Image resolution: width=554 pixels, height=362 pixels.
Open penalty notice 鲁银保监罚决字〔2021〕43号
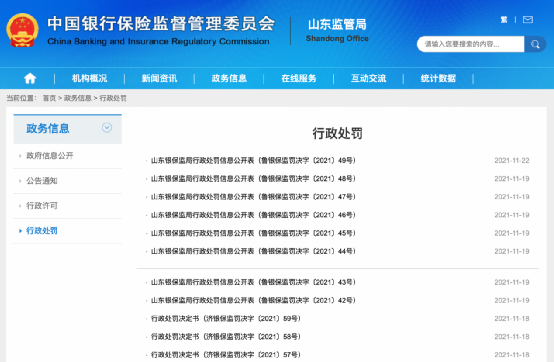253,282
